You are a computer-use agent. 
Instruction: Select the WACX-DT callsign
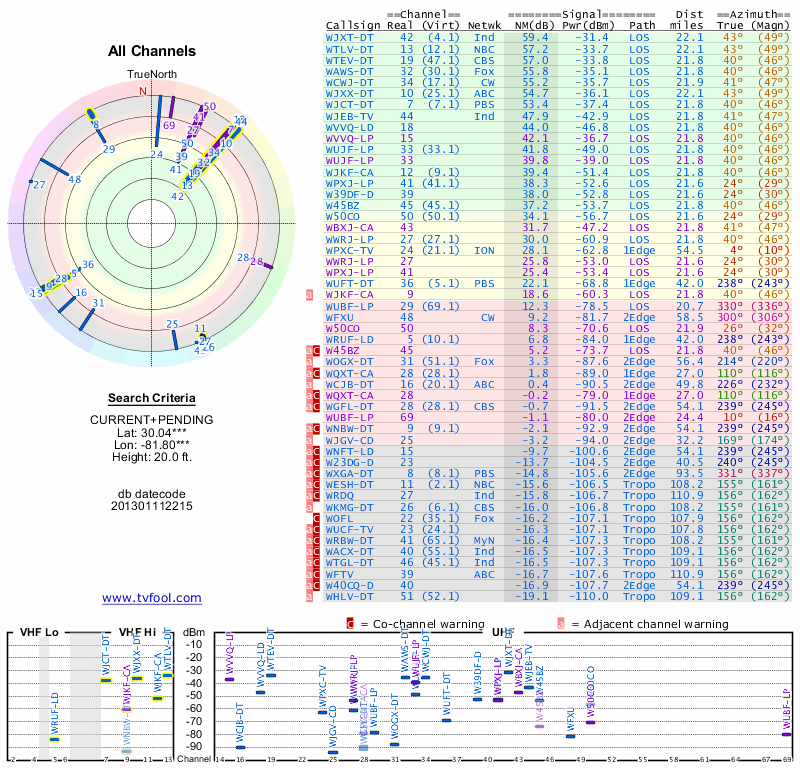click(x=349, y=552)
